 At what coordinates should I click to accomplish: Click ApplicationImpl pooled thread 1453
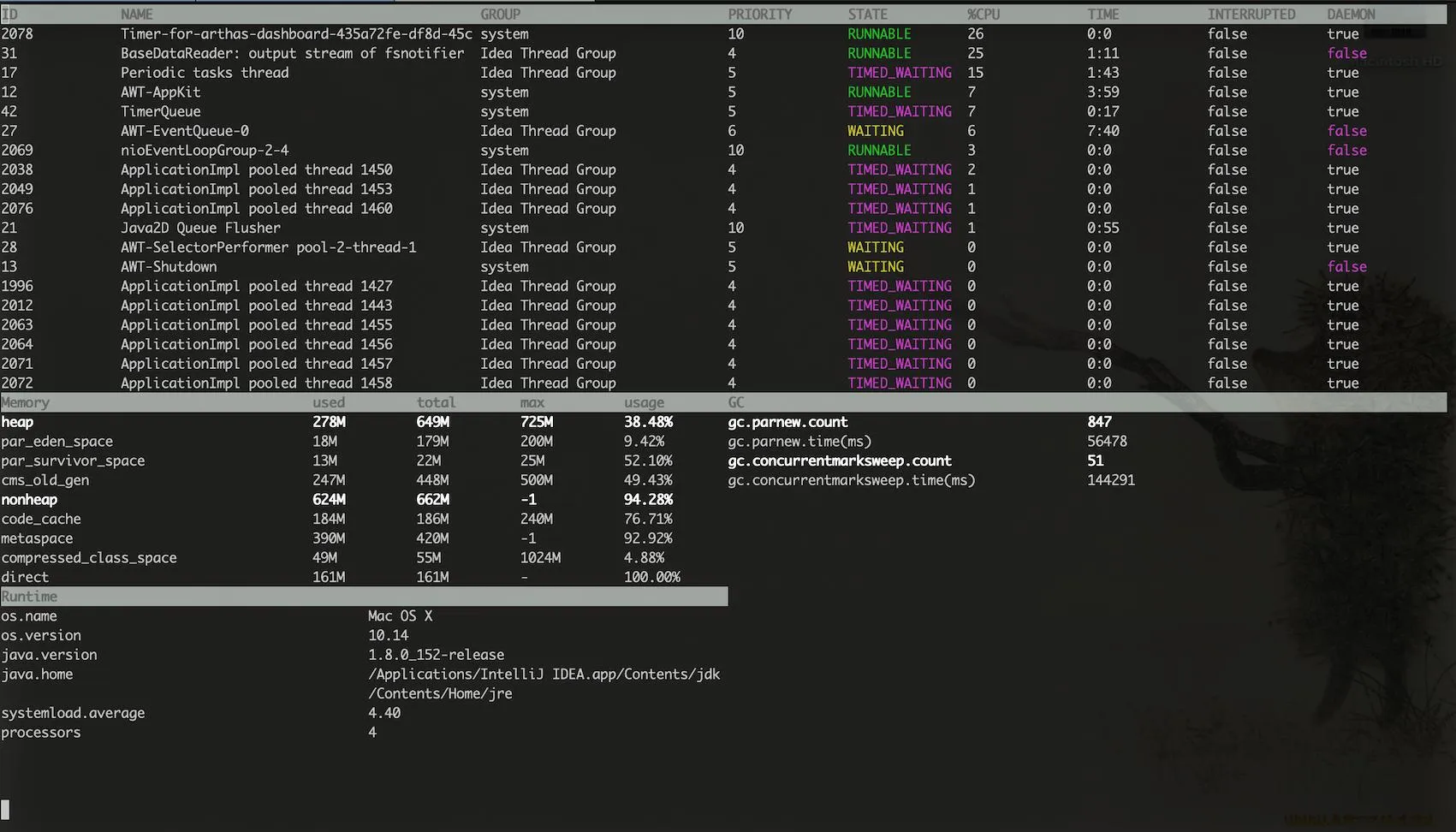[256, 189]
